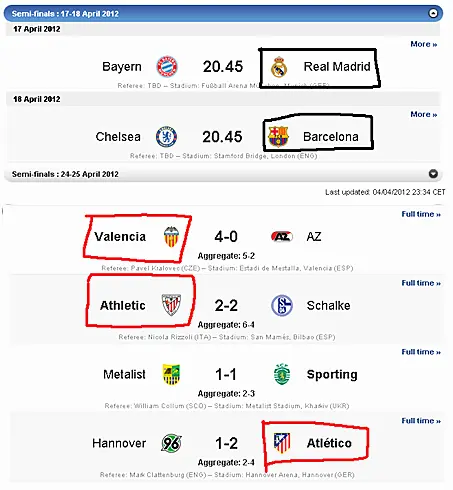Expand the Semi-finals 24-25 April section
Screen dimensions: 453x490
pos(433,174)
